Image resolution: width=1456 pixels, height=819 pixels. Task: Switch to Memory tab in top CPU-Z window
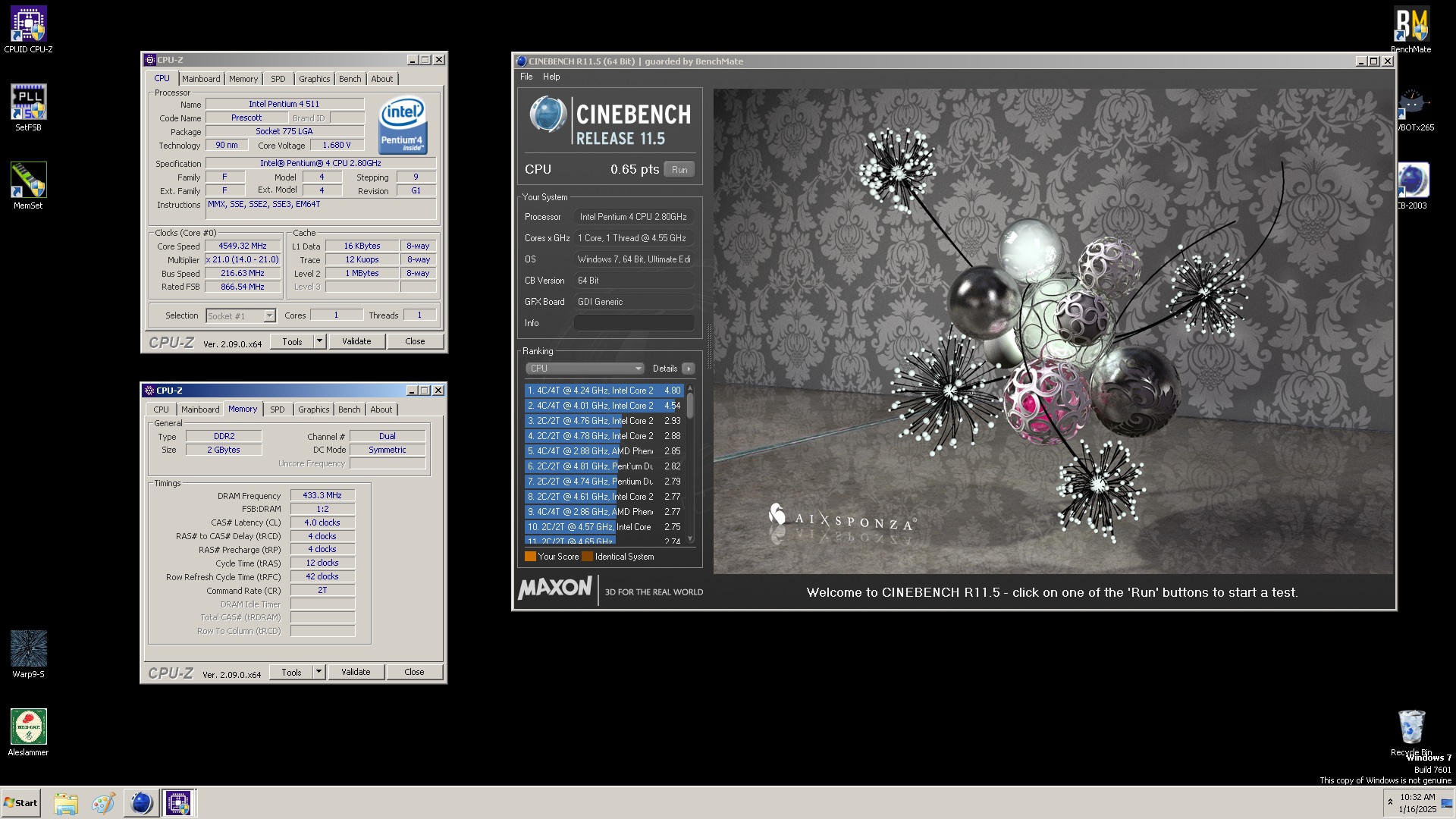tap(243, 79)
